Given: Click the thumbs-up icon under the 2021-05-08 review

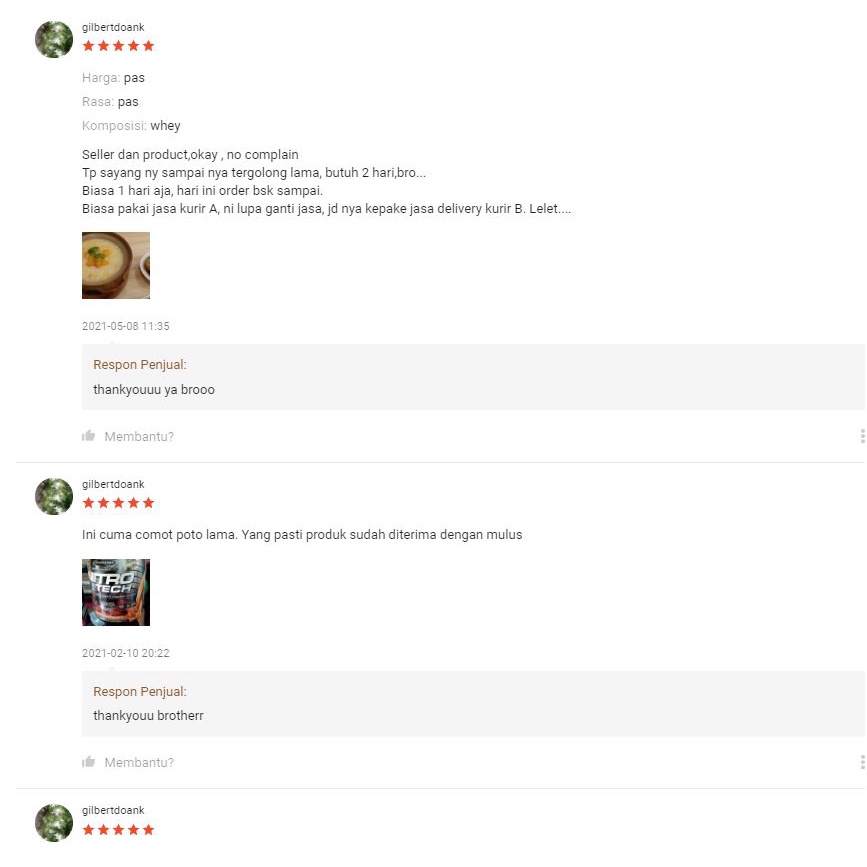Looking at the screenshot, I should point(88,436).
